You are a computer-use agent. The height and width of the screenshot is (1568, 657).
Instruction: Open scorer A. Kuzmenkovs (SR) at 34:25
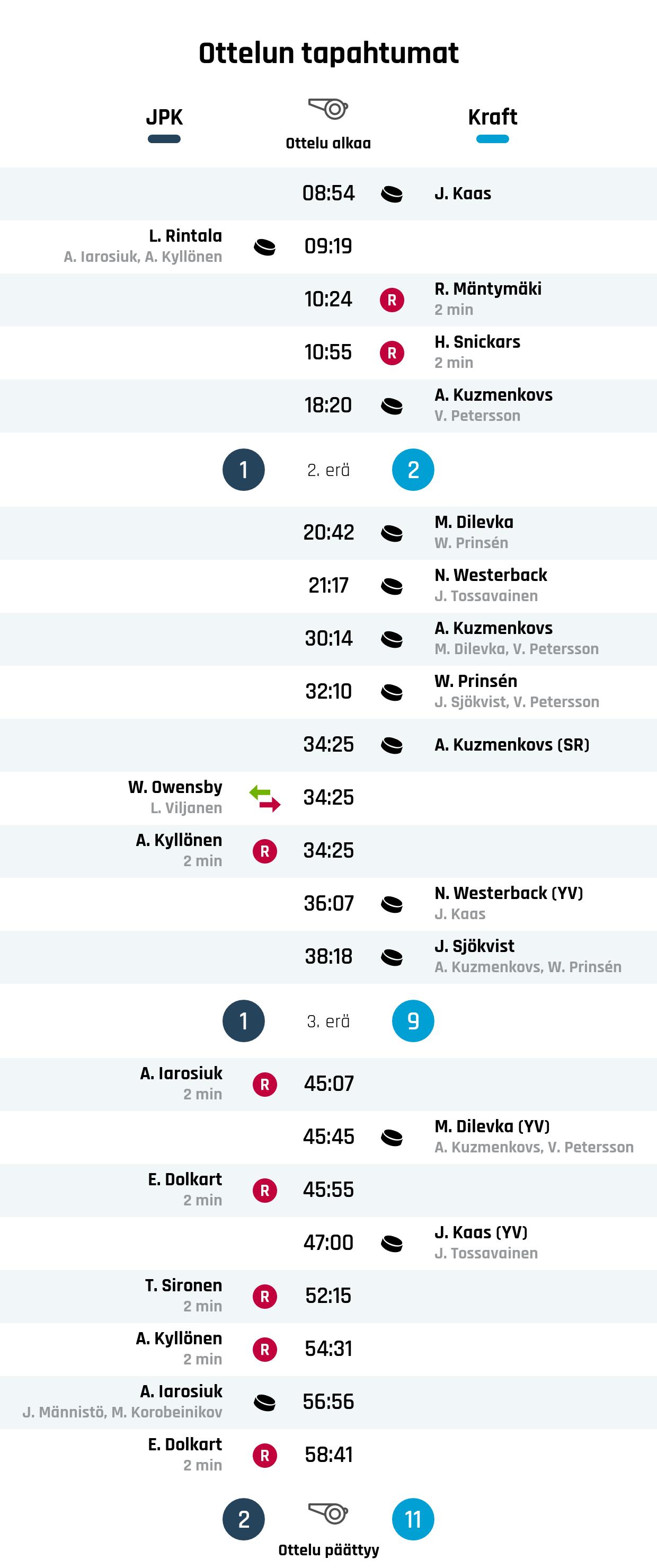[512, 744]
